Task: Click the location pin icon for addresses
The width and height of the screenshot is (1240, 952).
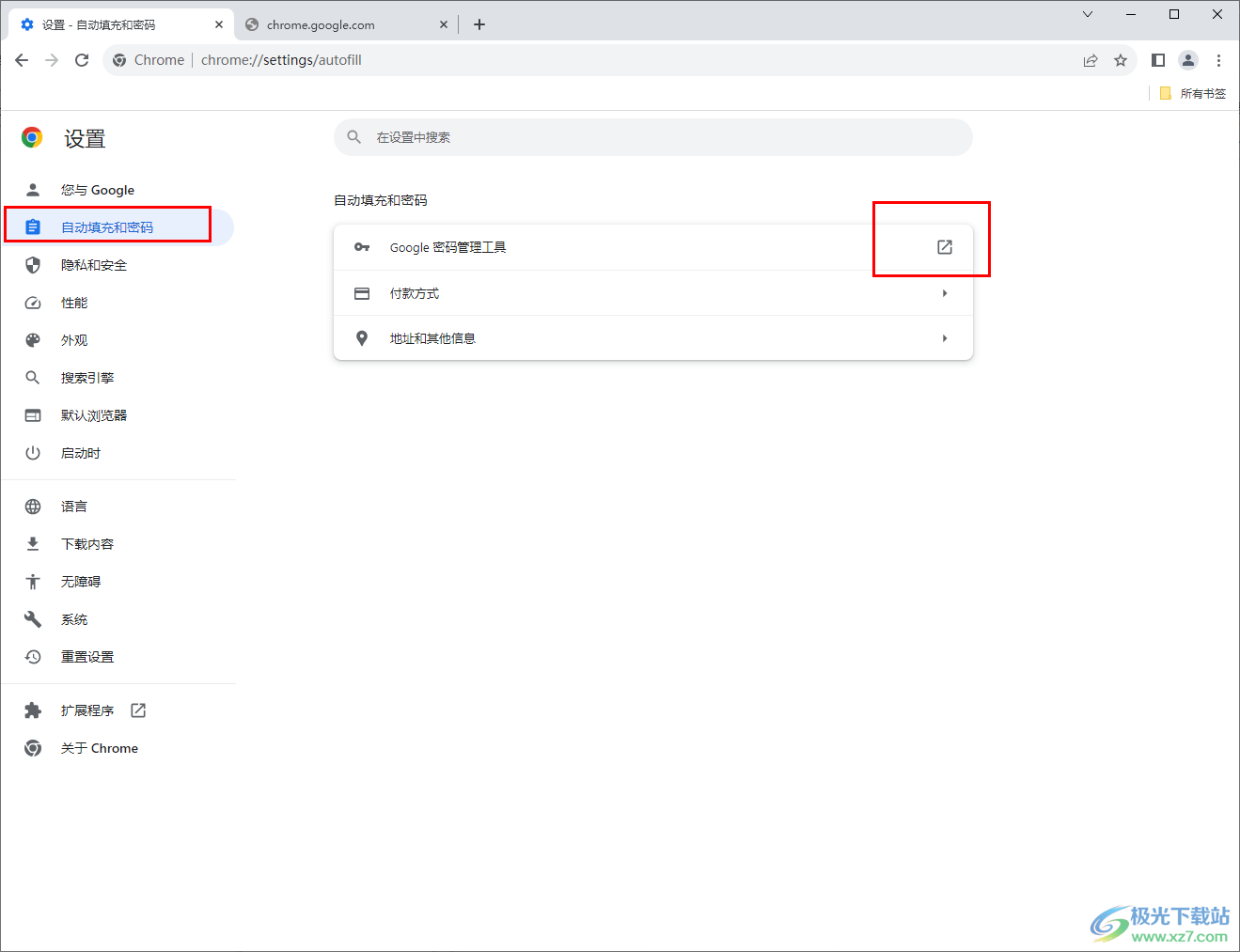Action: (362, 338)
